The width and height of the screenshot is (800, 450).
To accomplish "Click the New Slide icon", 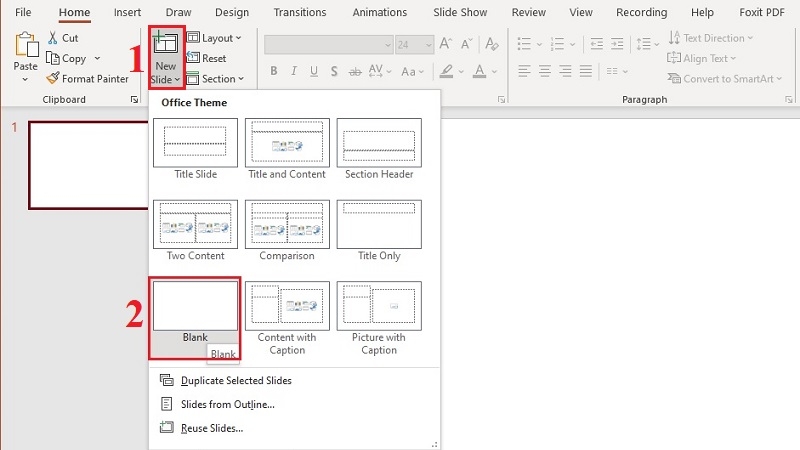I will click(x=166, y=44).
